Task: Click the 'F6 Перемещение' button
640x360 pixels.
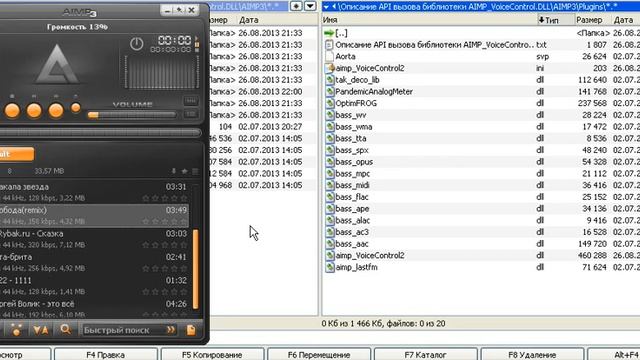Action: coord(319,354)
